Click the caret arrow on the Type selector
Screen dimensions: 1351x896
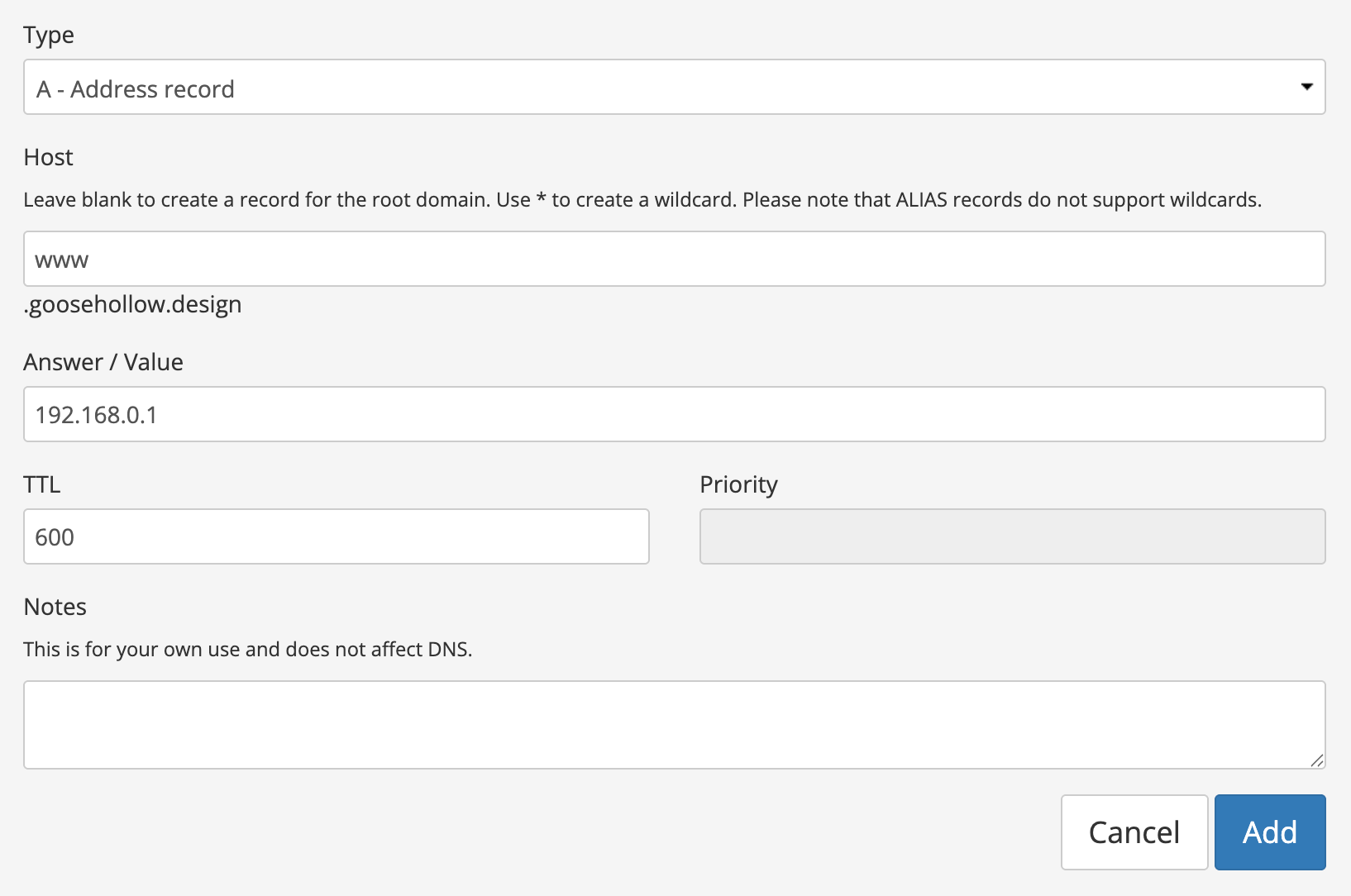[x=1306, y=87]
